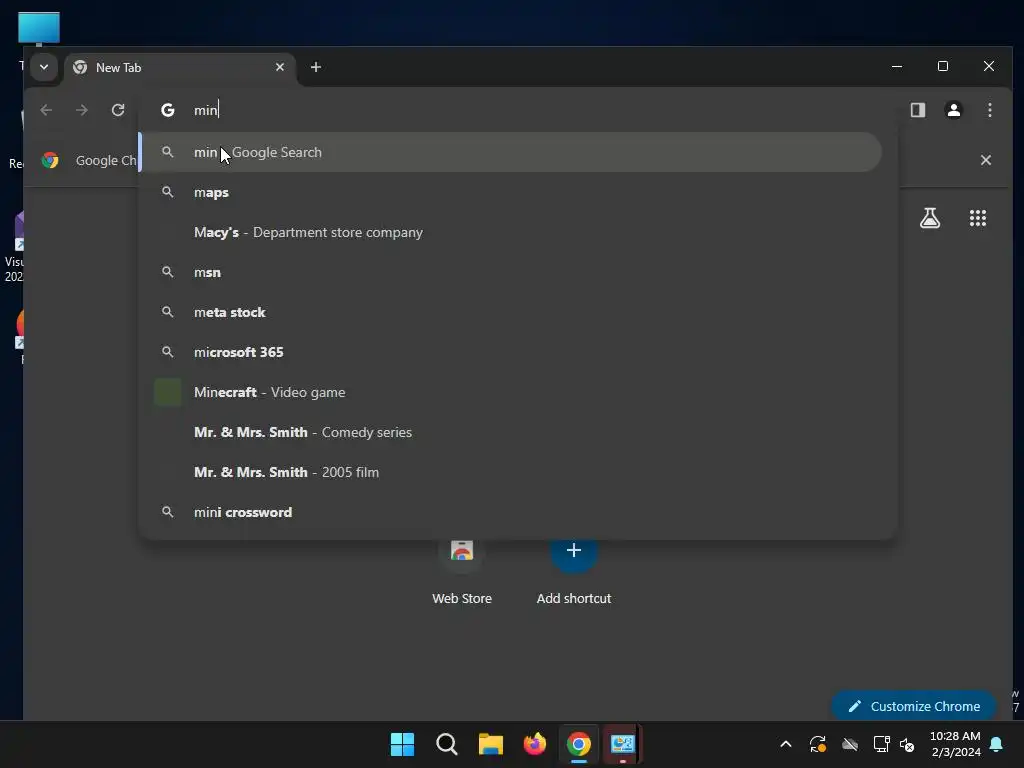
Task: Open the Chrome three-dot menu
Action: coord(989,110)
